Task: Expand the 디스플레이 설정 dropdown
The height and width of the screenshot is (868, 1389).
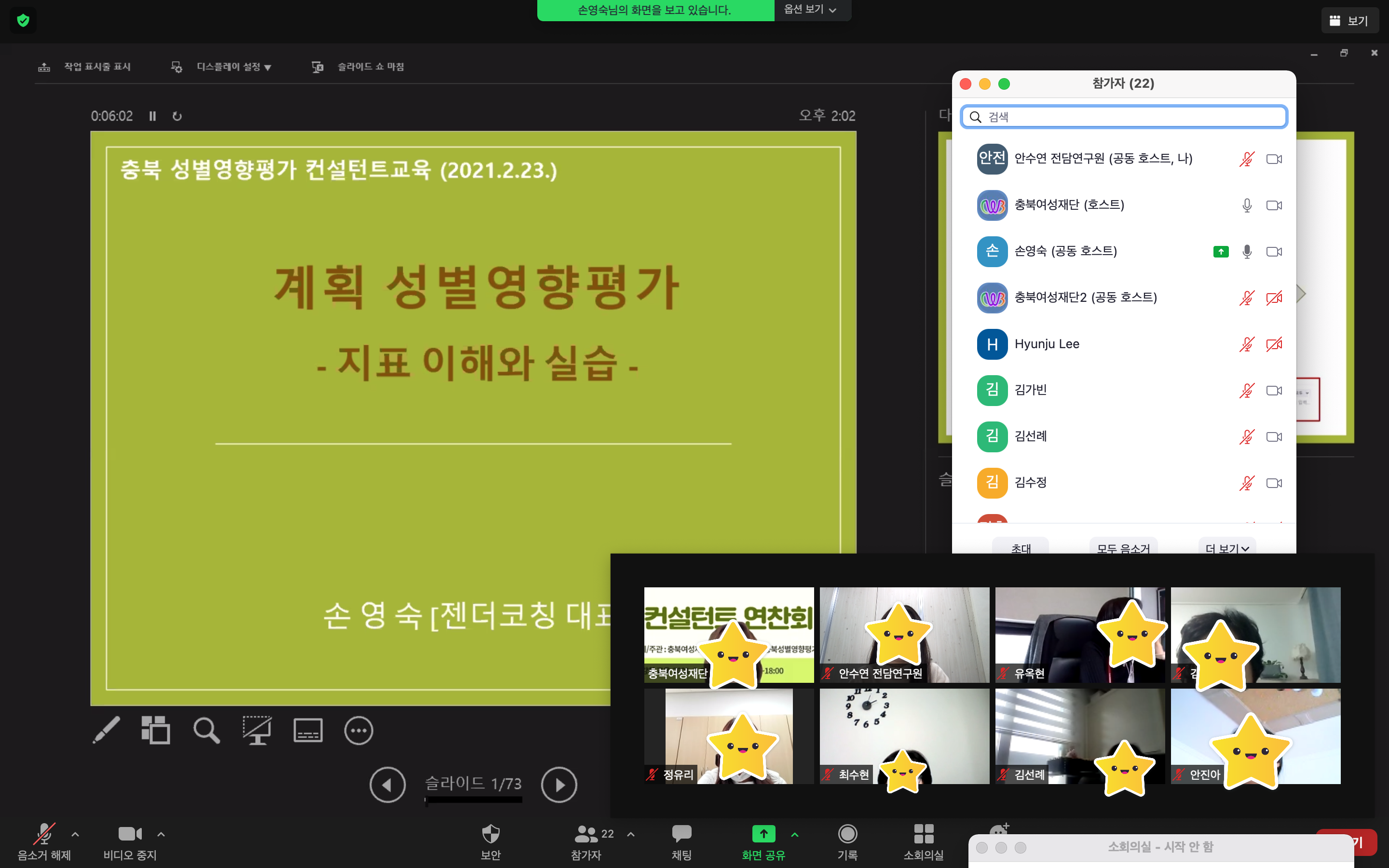Action: [x=232, y=67]
